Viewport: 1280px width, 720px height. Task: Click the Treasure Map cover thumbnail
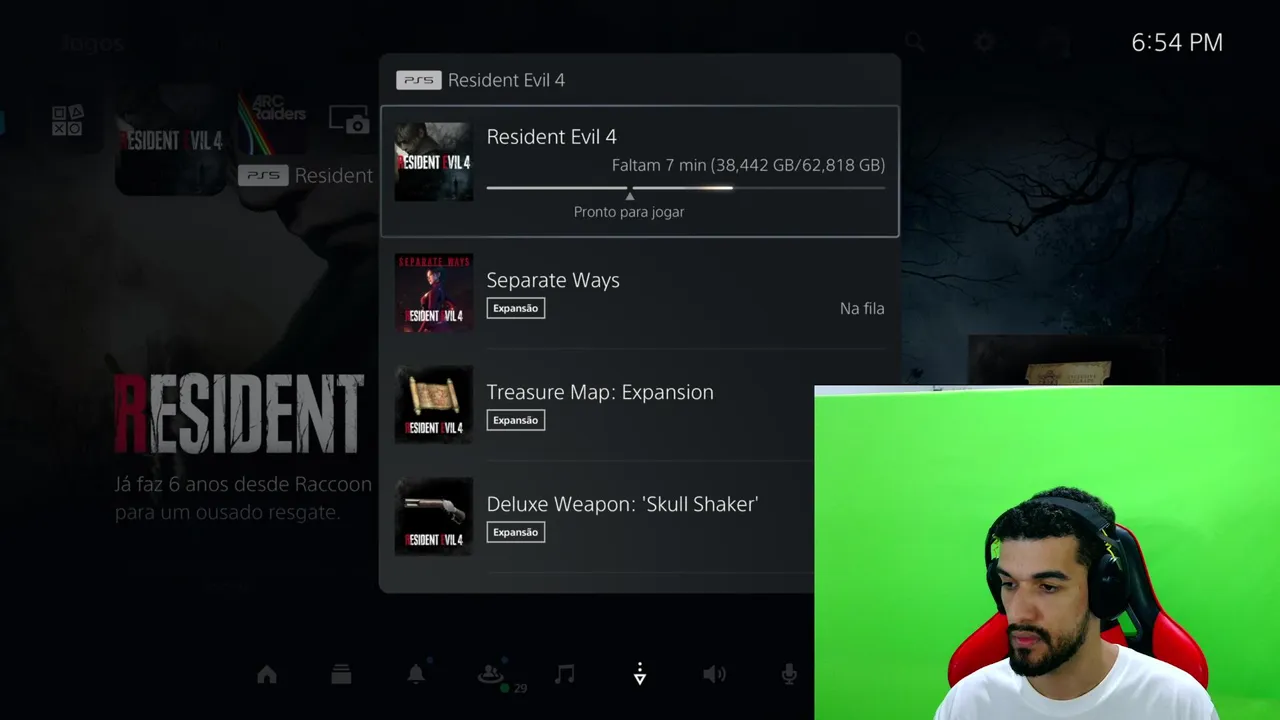[433, 405]
